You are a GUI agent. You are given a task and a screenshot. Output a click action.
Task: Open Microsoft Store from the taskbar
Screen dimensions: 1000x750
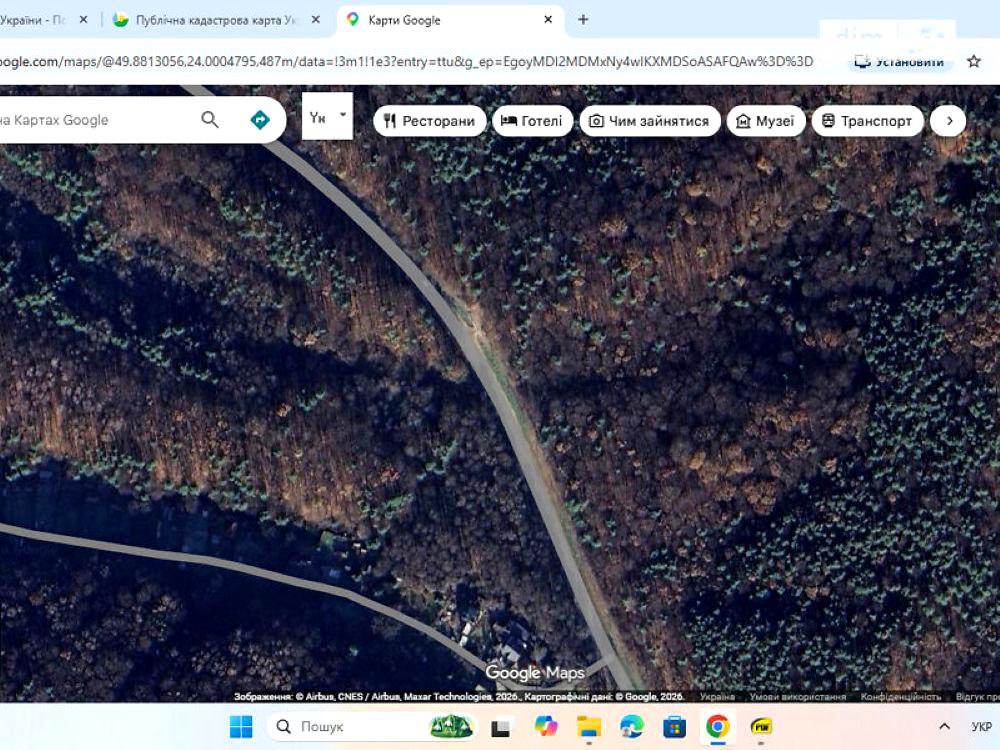pos(674,727)
